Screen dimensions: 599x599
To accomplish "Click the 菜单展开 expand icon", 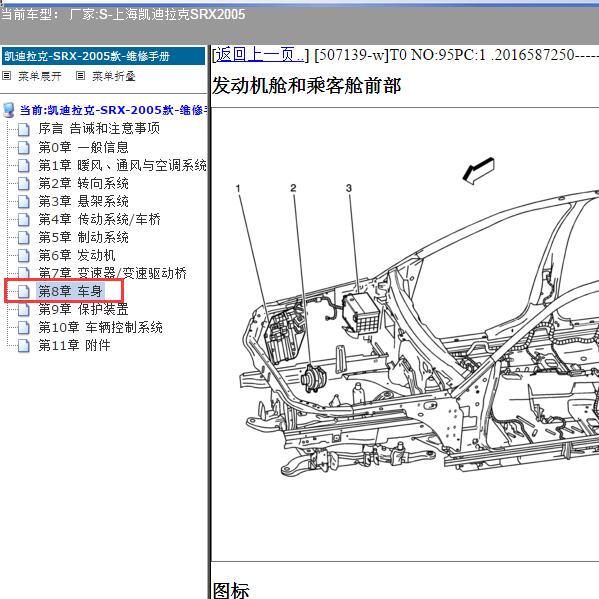I will tap(6, 76).
